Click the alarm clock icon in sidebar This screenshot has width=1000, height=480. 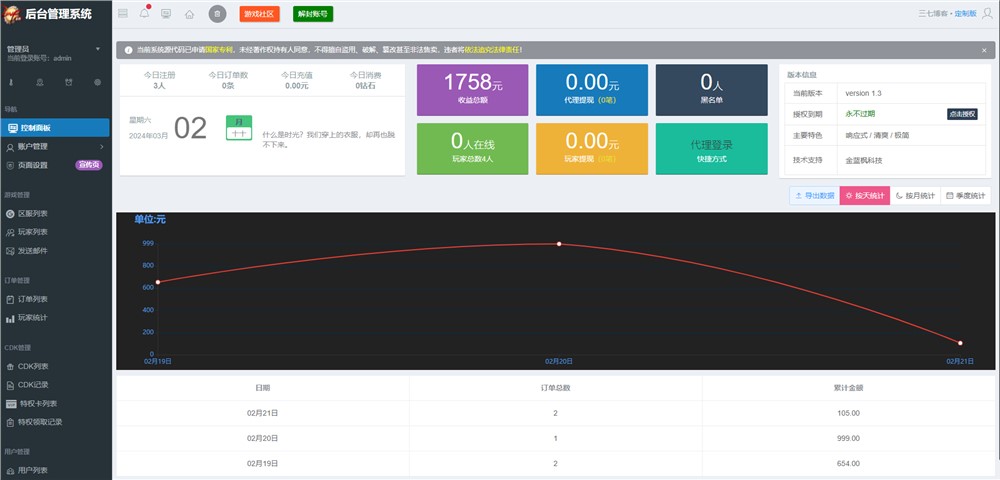(69, 82)
